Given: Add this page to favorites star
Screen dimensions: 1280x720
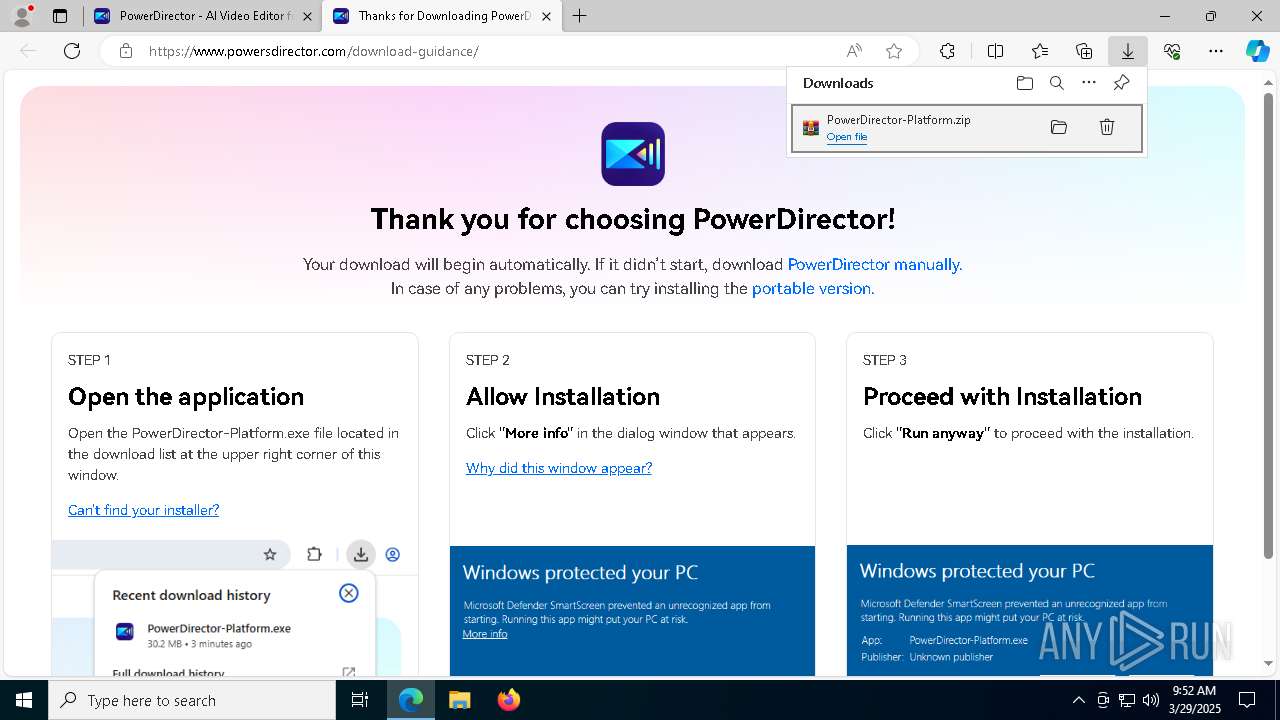Looking at the screenshot, I should pyautogui.click(x=894, y=51).
